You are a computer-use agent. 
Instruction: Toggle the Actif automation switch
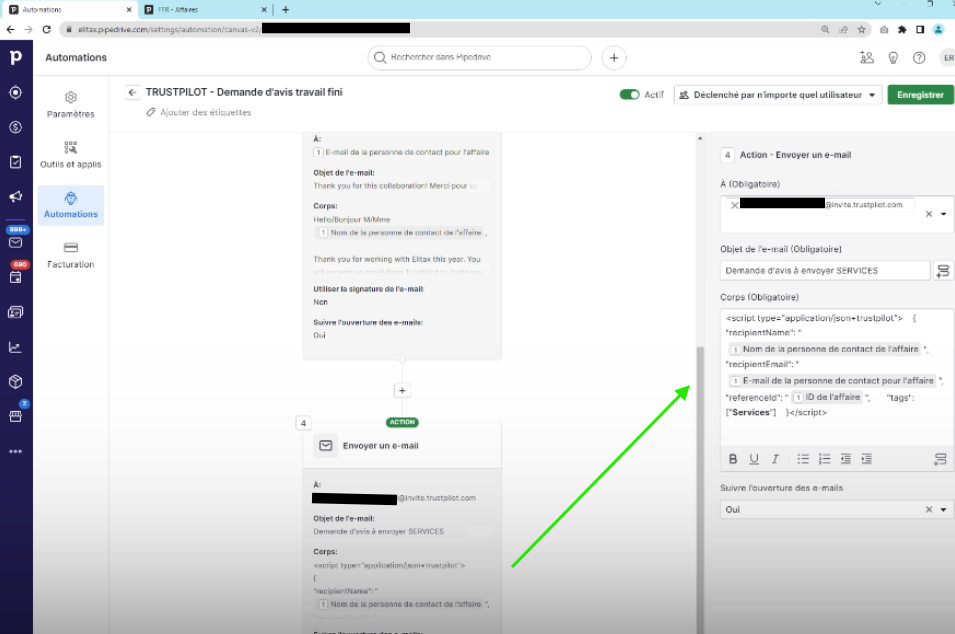629,95
